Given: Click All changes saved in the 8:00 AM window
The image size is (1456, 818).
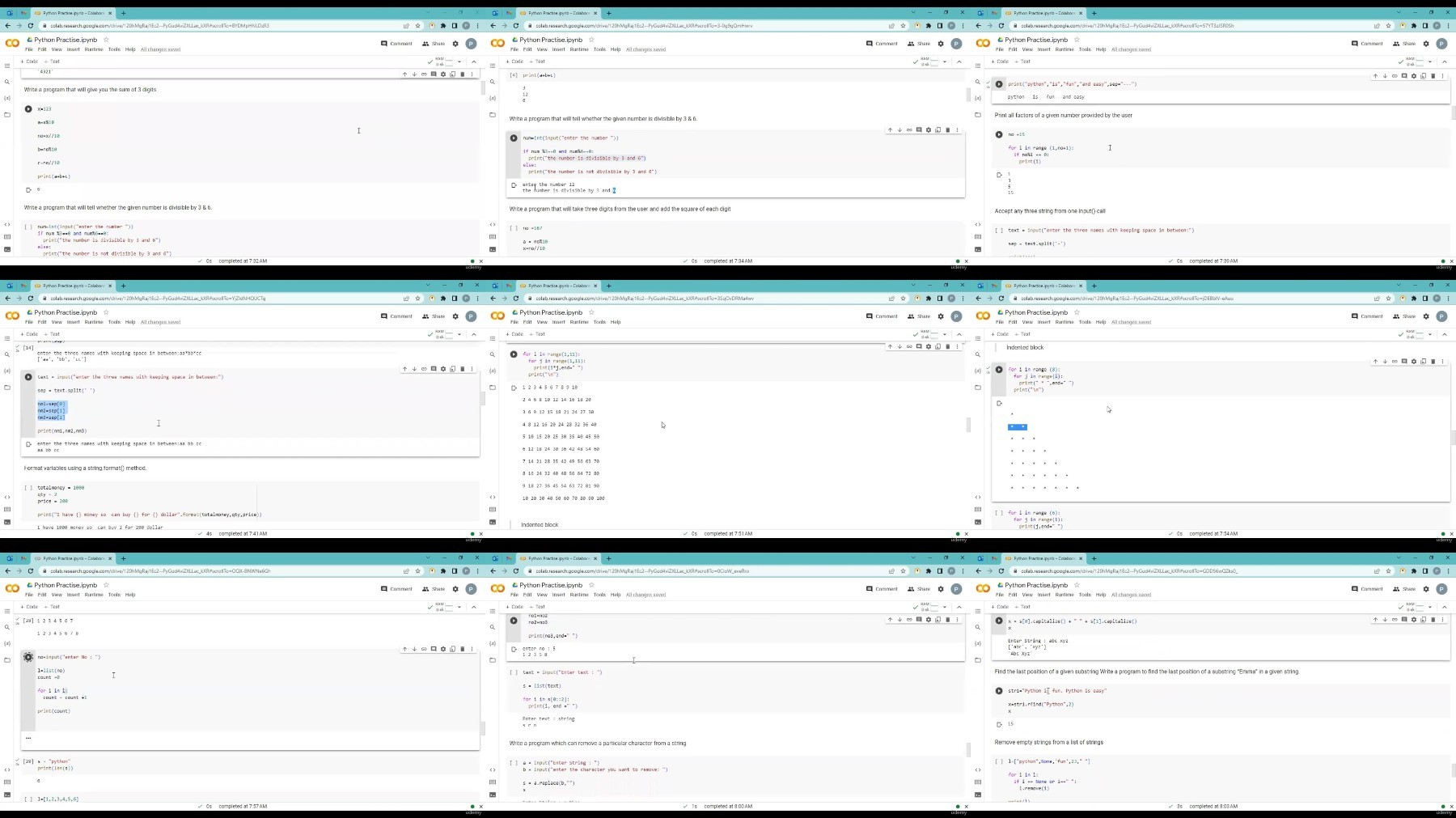Looking at the screenshot, I should point(646,595).
